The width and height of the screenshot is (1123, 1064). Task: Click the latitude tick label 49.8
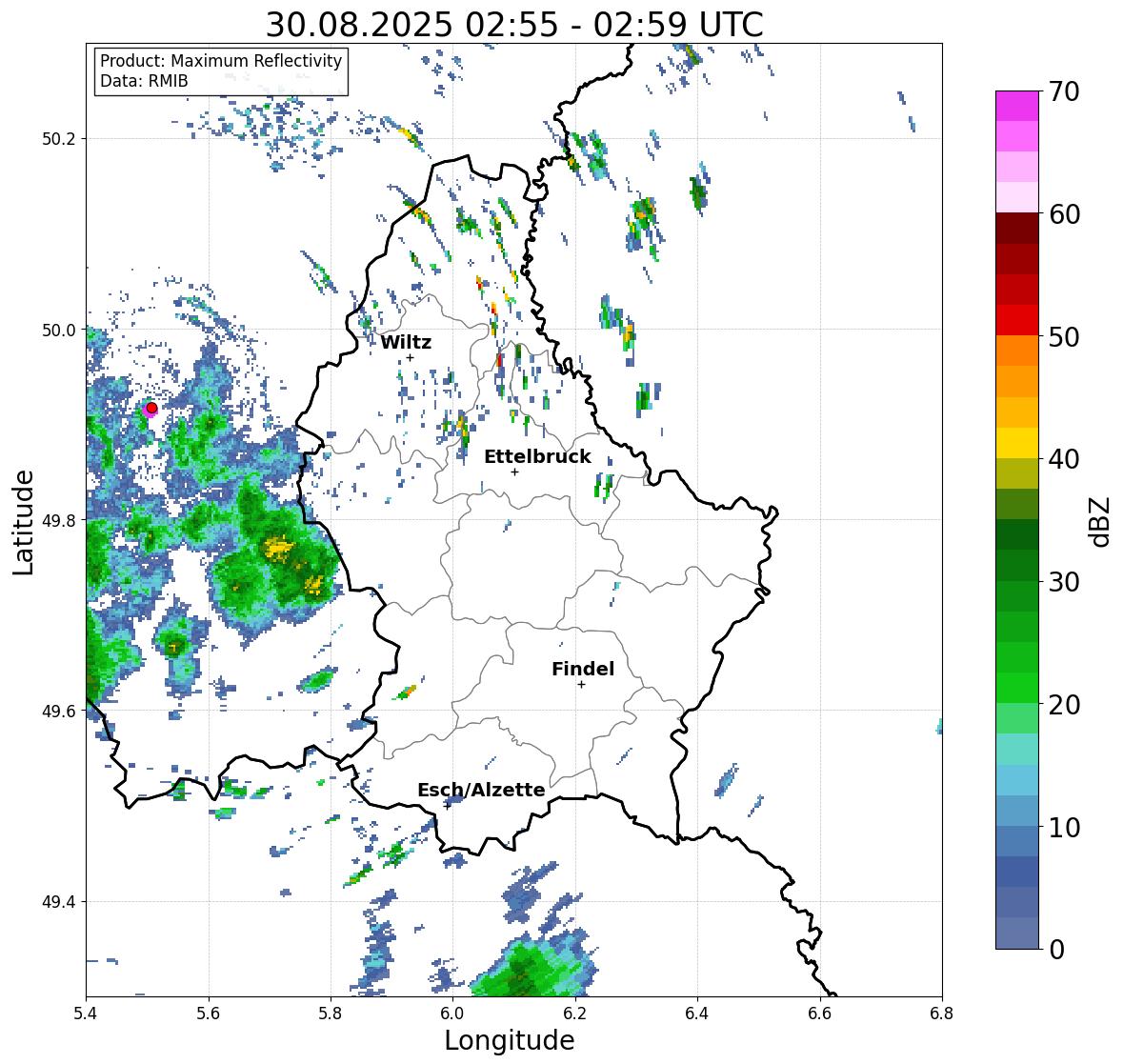[x=59, y=520]
